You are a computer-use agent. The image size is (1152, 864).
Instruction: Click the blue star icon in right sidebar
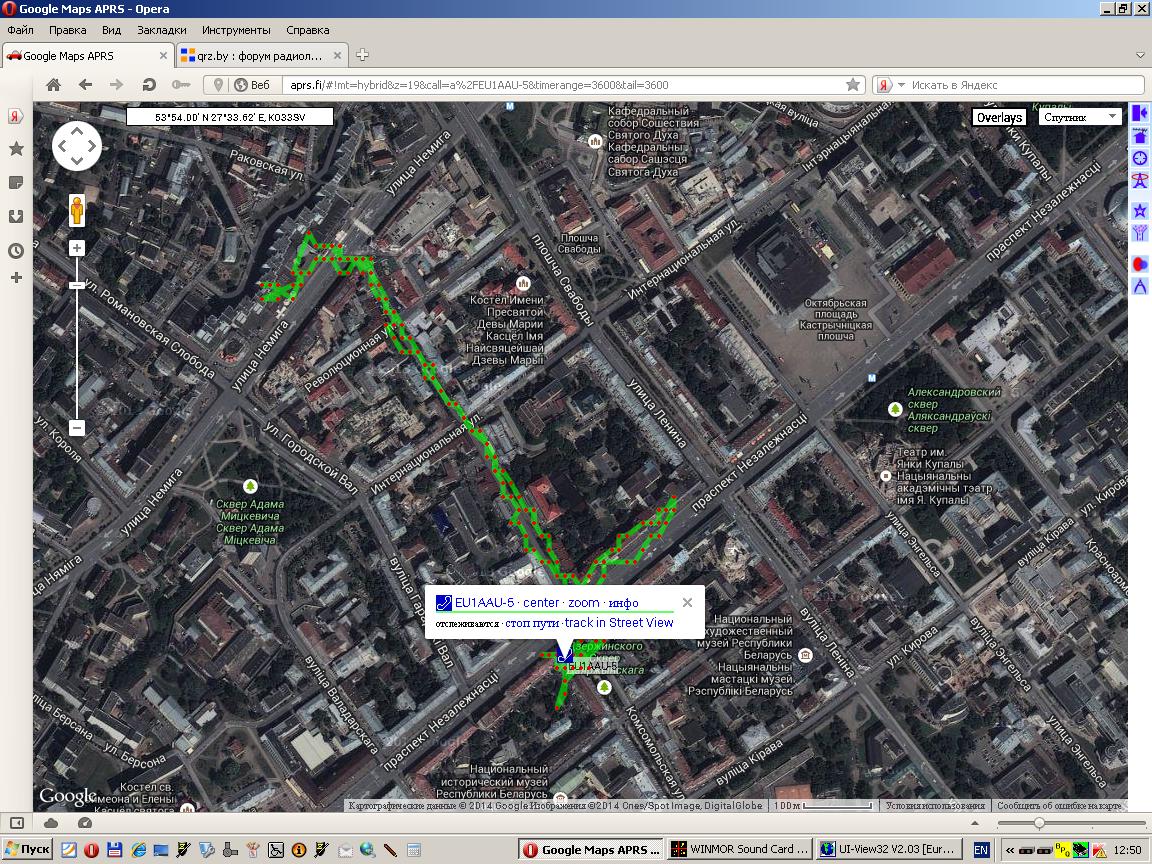pos(1139,210)
